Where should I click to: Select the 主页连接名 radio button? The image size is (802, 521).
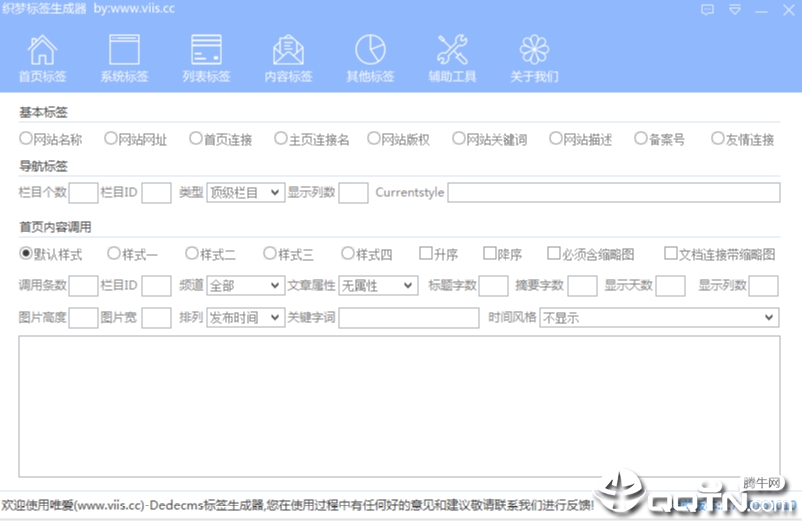point(280,138)
